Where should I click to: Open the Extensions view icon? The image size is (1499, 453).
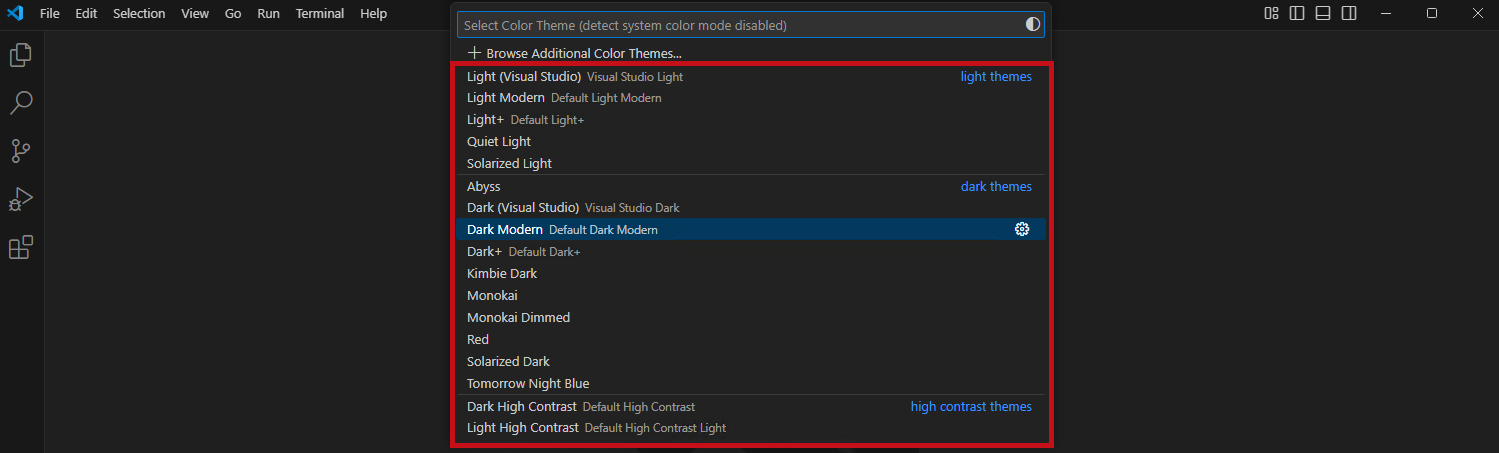click(x=21, y=247)
